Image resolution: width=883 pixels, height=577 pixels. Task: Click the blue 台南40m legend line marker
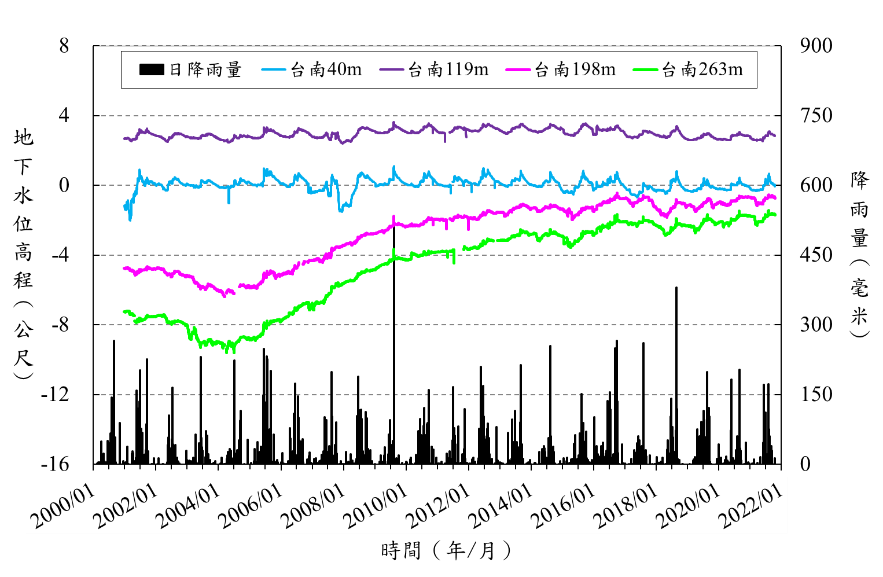click(x=274, y=70)
